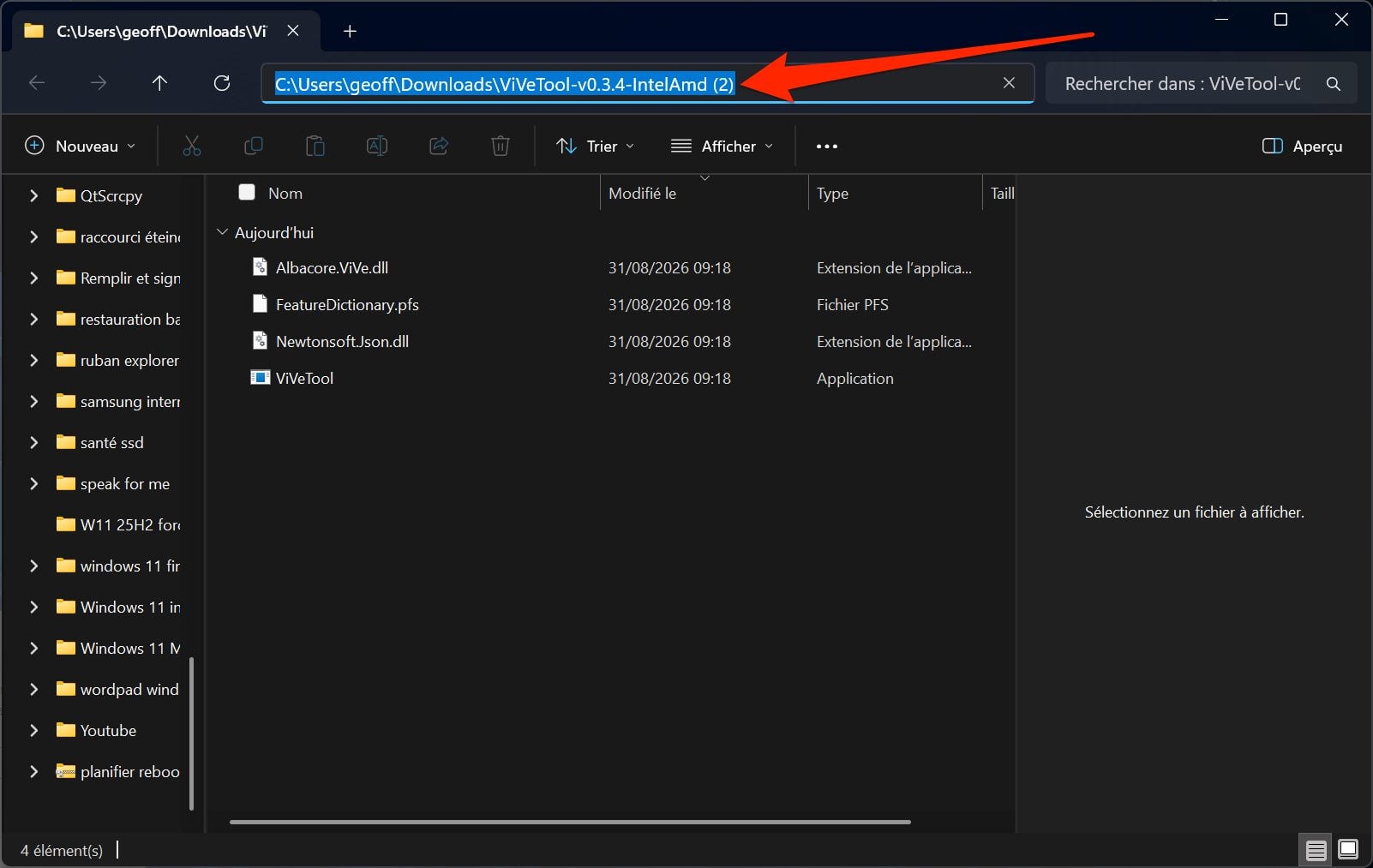
Task: Switch to large icons view layout
Action: [1348, 850]
